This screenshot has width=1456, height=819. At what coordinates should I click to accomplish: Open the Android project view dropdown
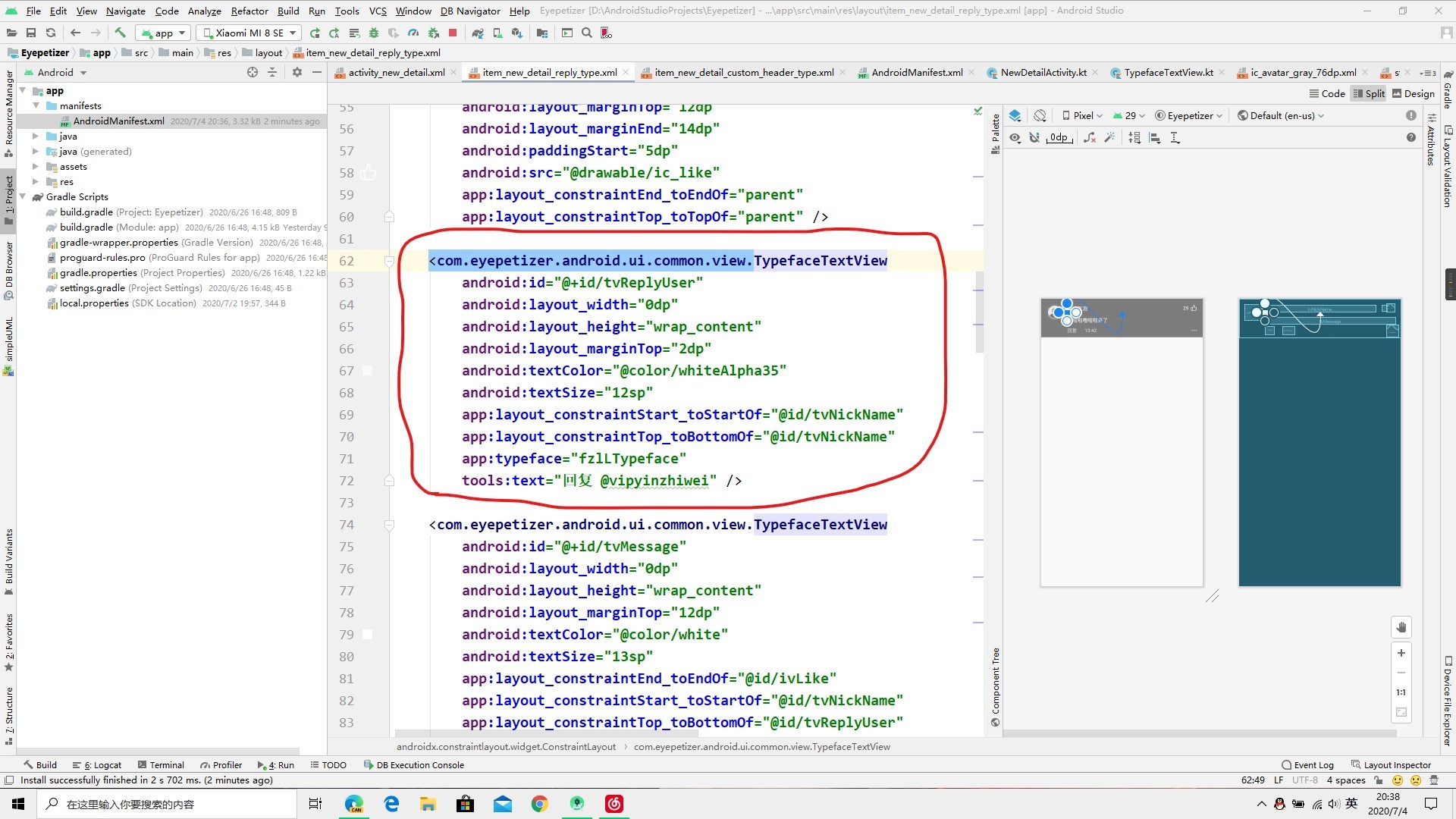pos(56,73)
